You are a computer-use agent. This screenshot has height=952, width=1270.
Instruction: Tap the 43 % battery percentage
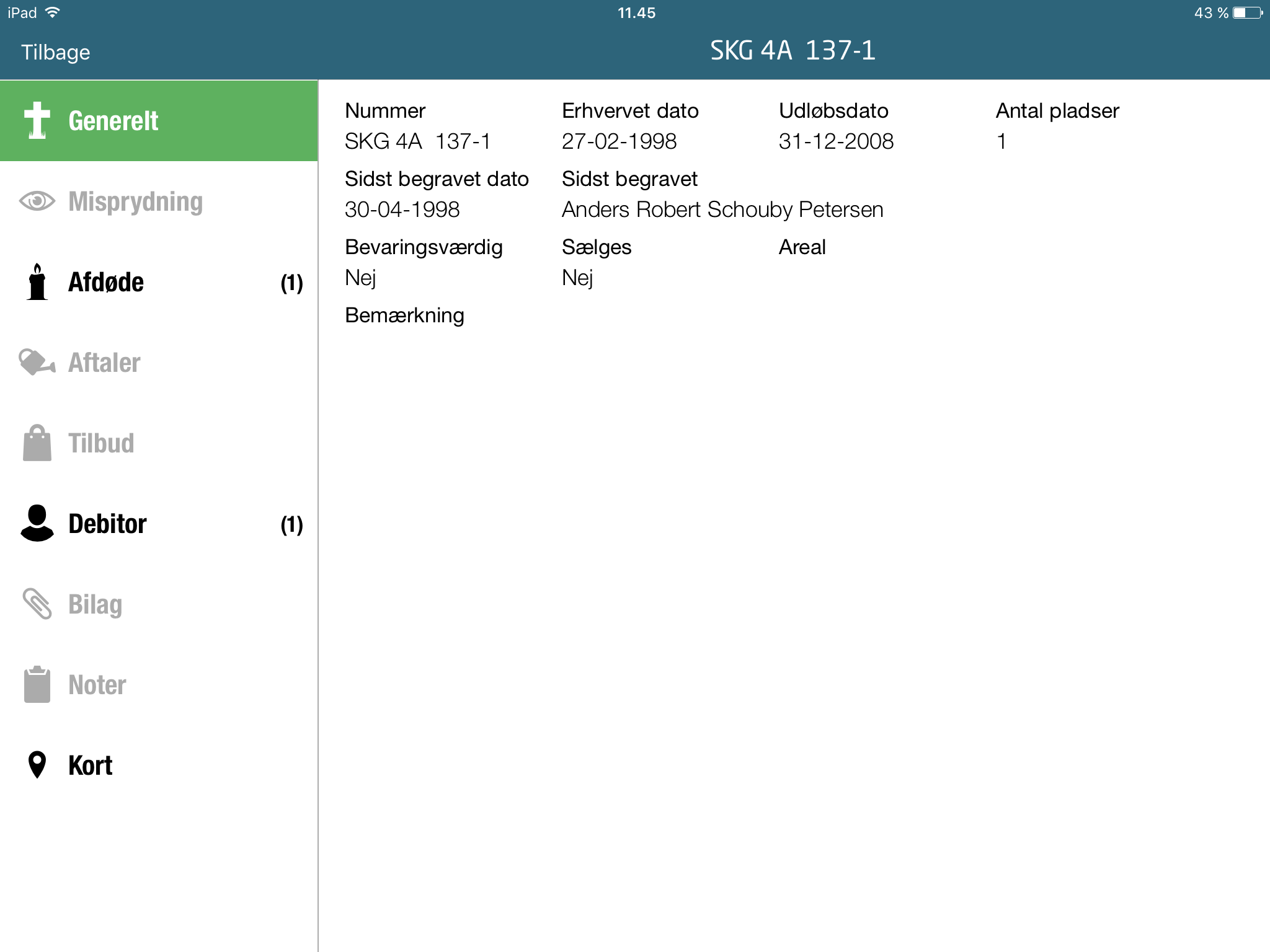coord(1211,13)
